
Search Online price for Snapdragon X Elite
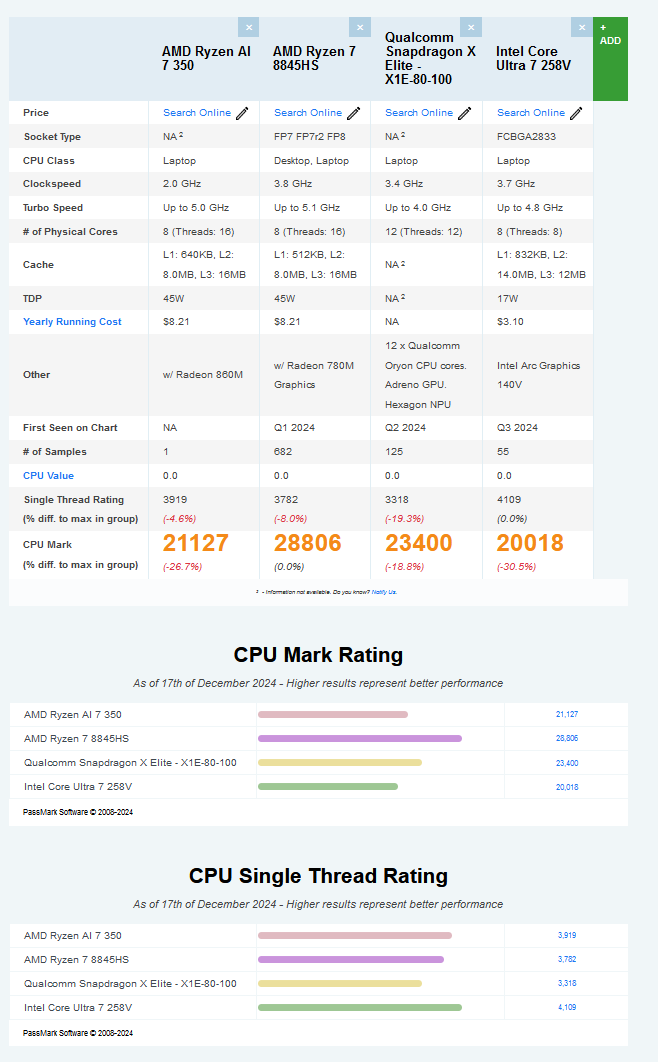point(419,112)
